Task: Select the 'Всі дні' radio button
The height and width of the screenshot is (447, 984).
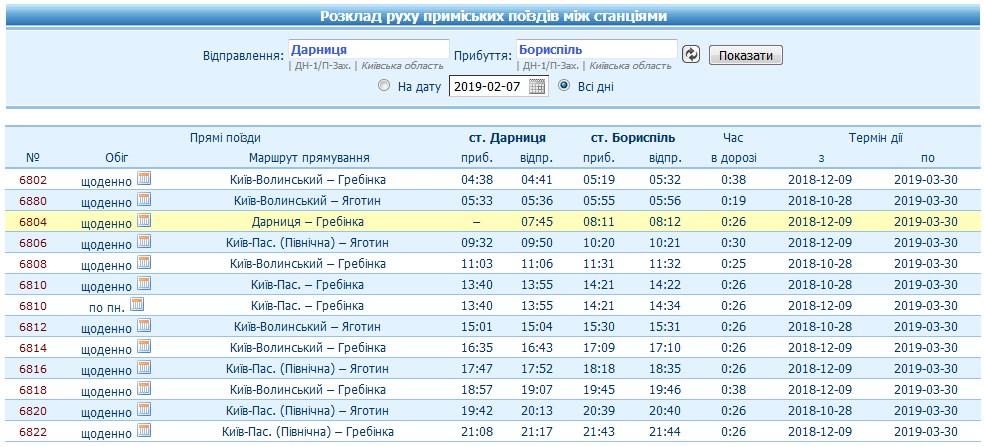Action: (x=564, y=86)
